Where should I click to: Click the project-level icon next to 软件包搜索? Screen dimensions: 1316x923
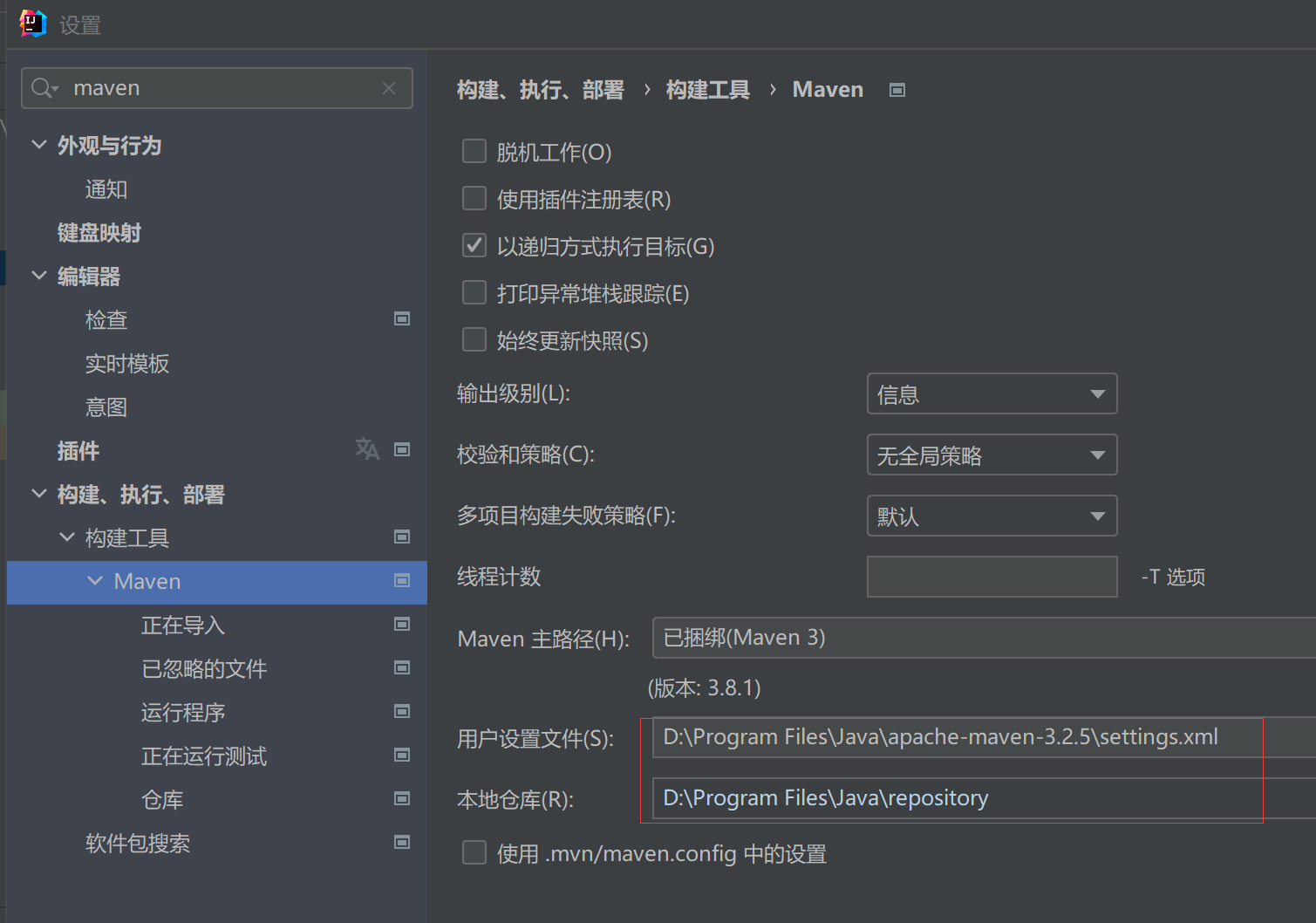(402, 842)
